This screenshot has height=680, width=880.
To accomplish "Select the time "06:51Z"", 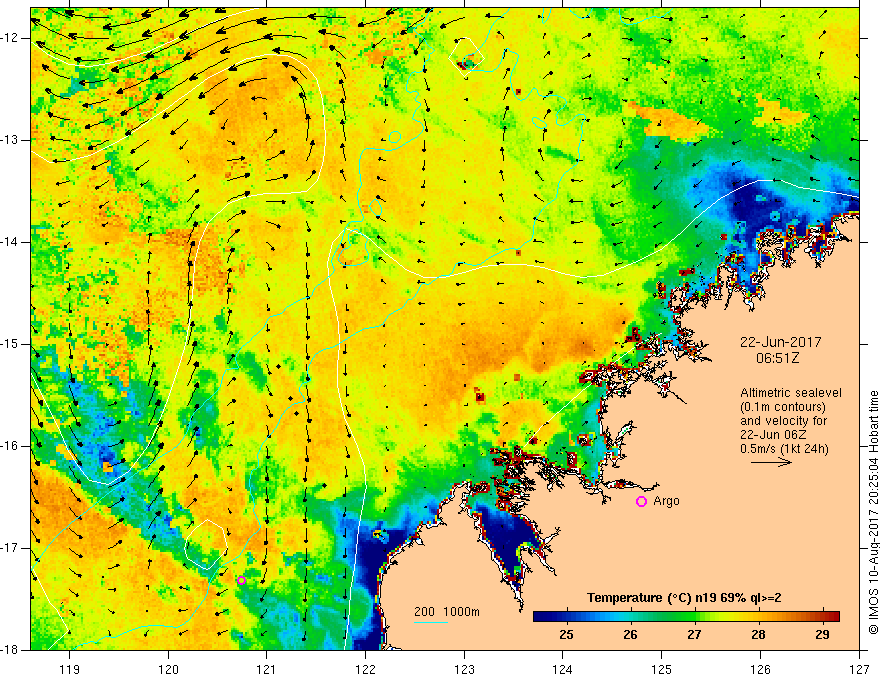I will pos(777,358).
